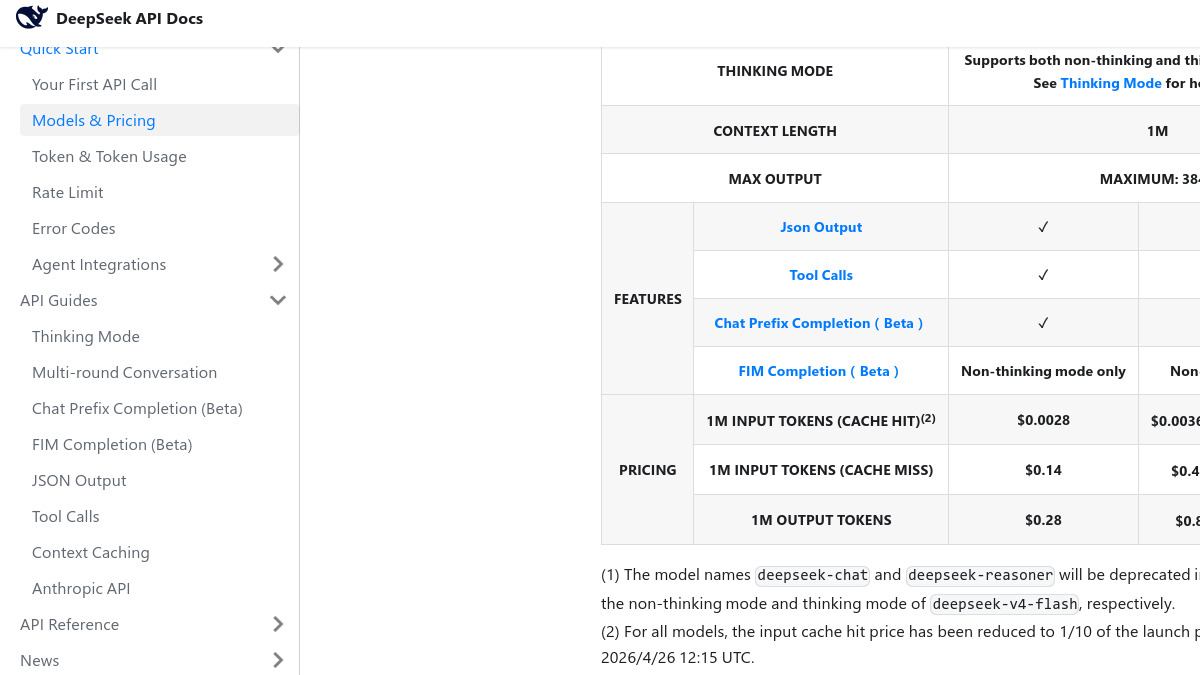
Task: Open Your First API Call page
Action: (94, 84)
